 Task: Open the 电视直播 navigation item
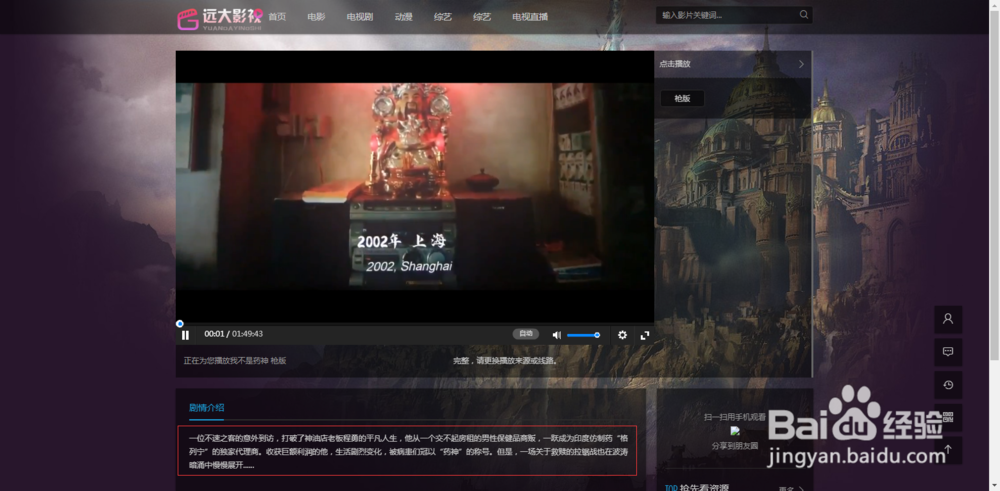530,17
